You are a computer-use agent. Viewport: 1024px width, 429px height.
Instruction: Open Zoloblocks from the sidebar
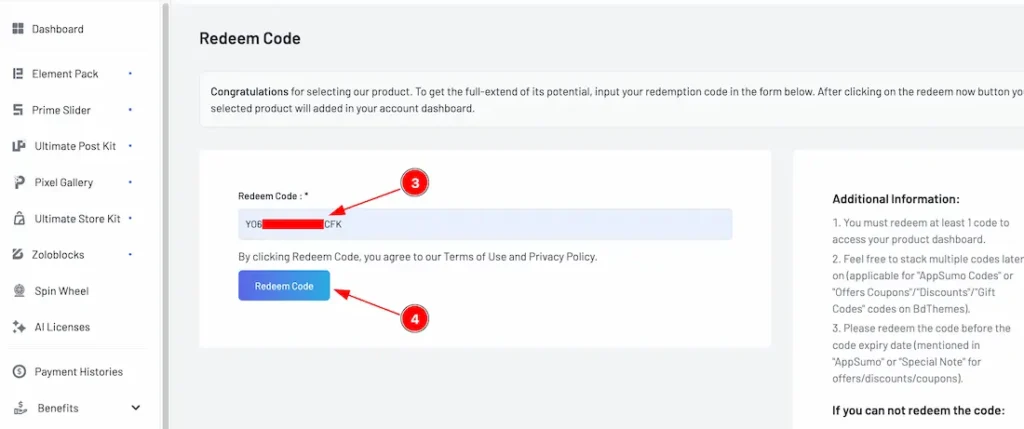click(x=59, y=255)
